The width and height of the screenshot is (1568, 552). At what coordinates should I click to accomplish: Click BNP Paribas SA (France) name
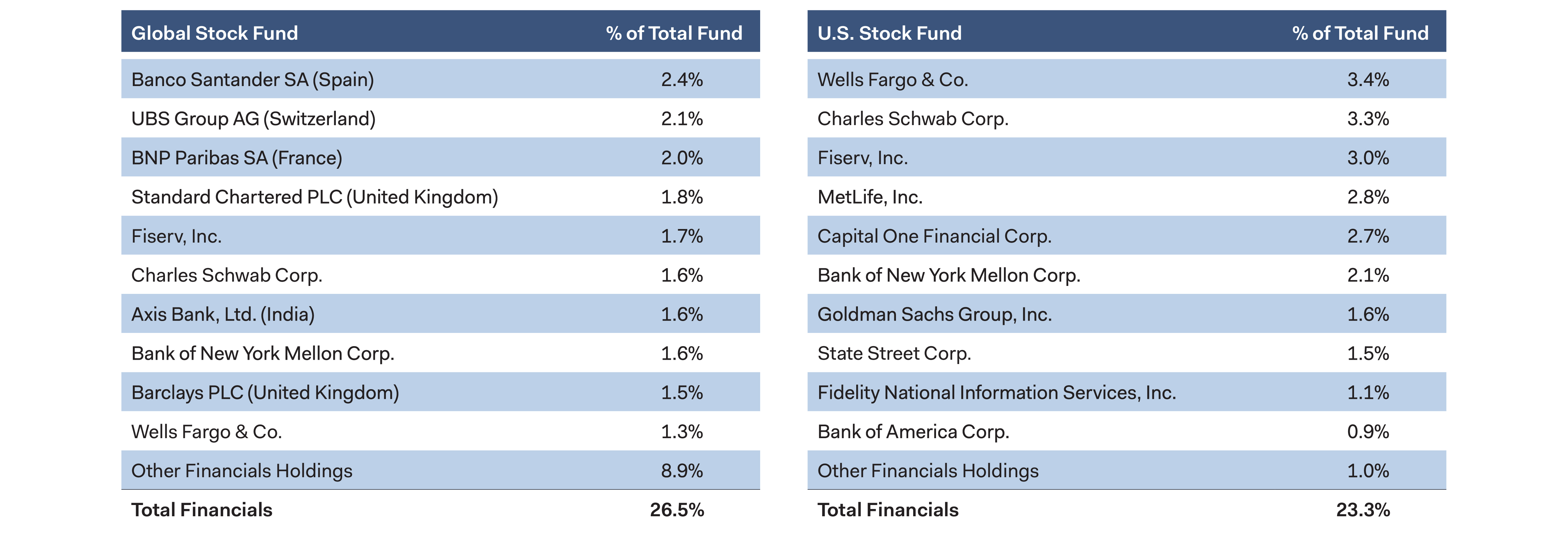[x=237, y=158]
